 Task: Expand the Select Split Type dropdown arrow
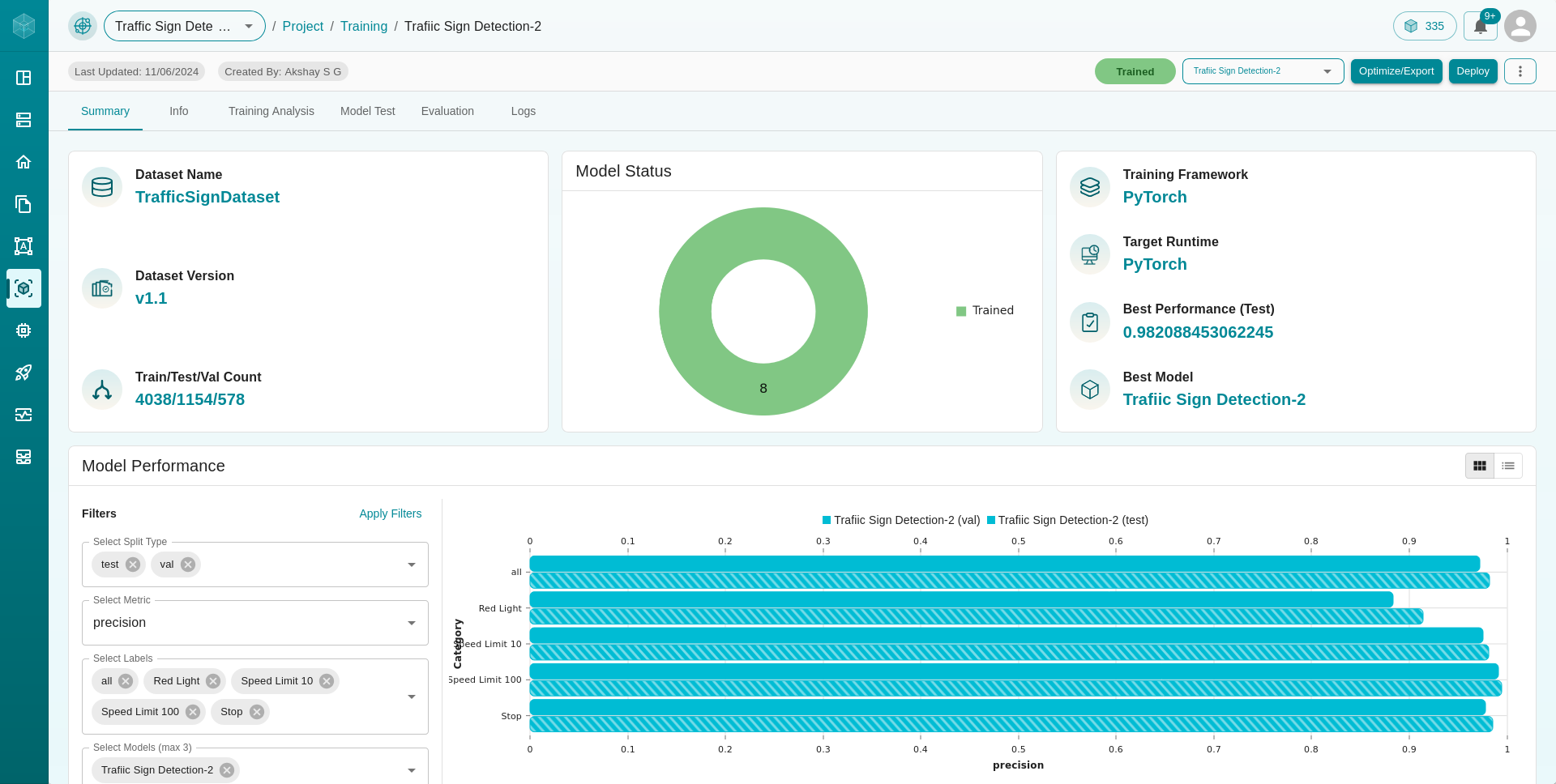click(x=412, y=565)
